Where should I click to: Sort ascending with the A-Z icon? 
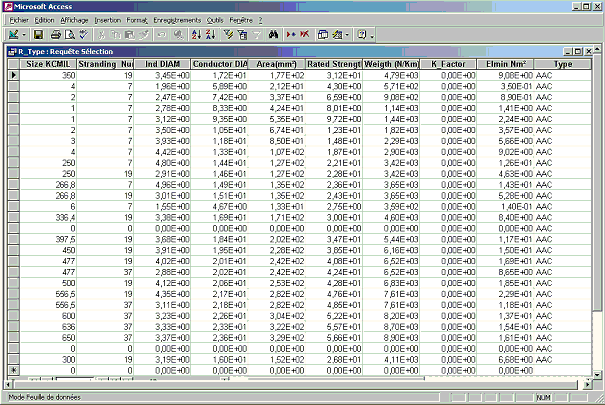tap(196, 35)
